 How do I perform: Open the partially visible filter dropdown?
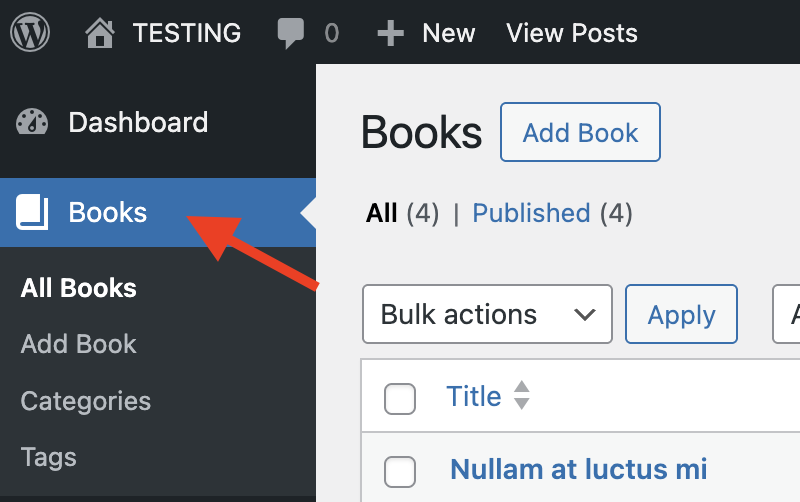point(788,315)
